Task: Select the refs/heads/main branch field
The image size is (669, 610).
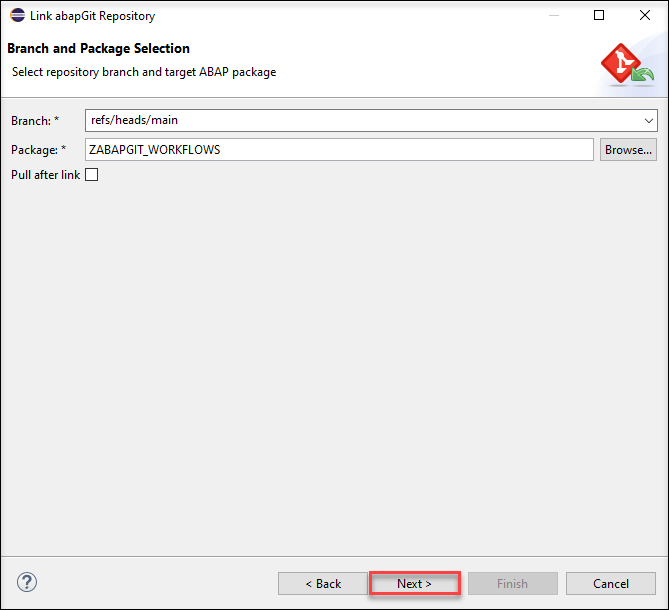Action: coord(371,120)
